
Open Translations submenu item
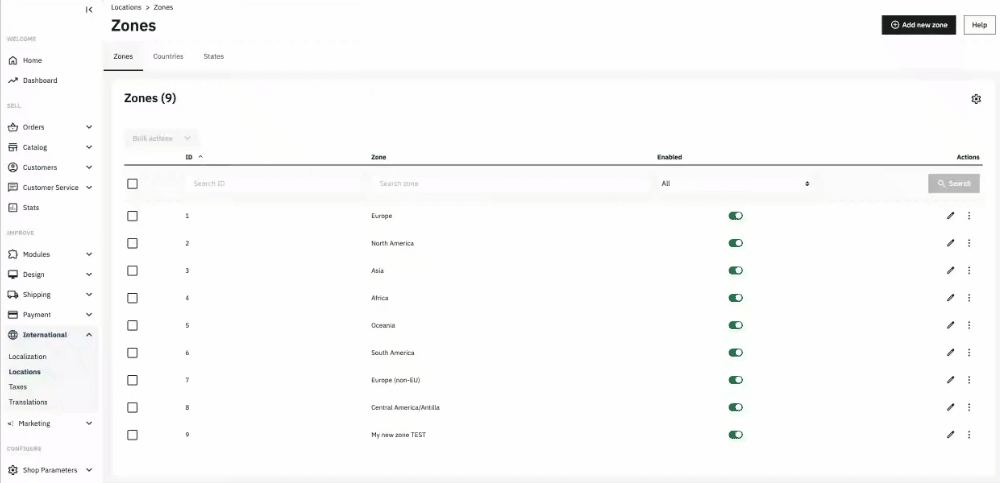point(28,402)
